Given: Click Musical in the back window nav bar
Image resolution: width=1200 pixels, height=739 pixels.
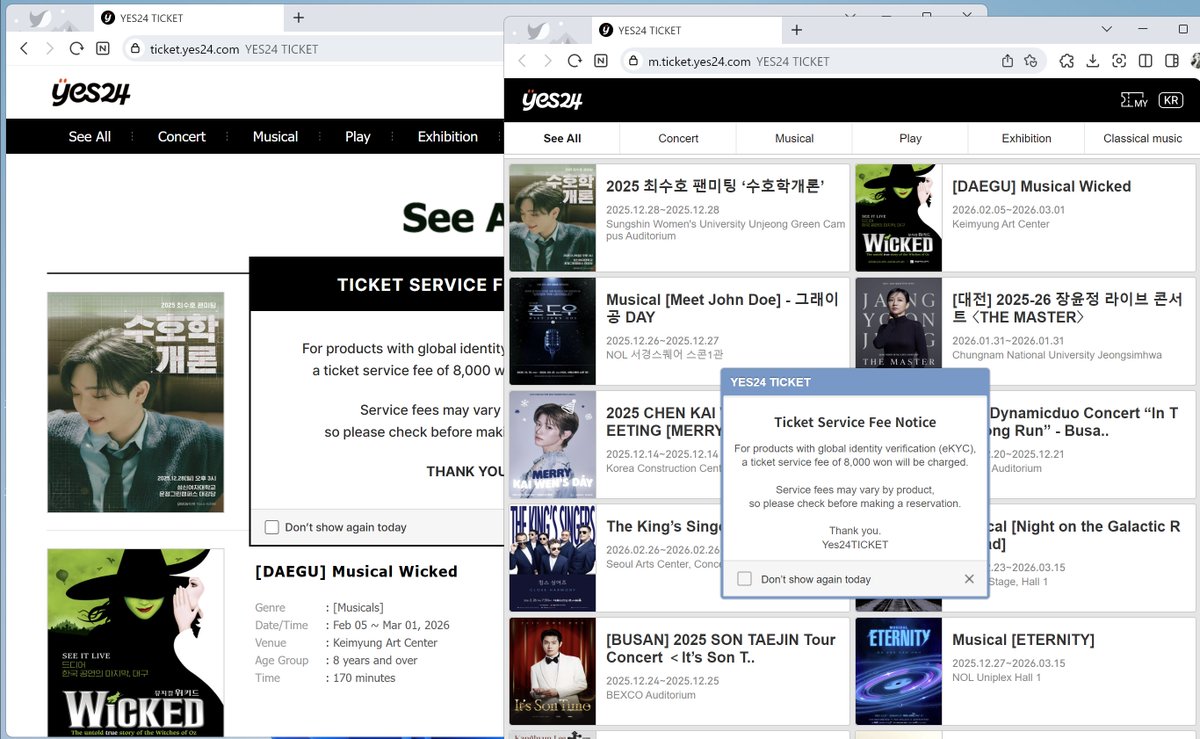Looking at the screenshot, I should pyautogui.click(x=275, y=137).
